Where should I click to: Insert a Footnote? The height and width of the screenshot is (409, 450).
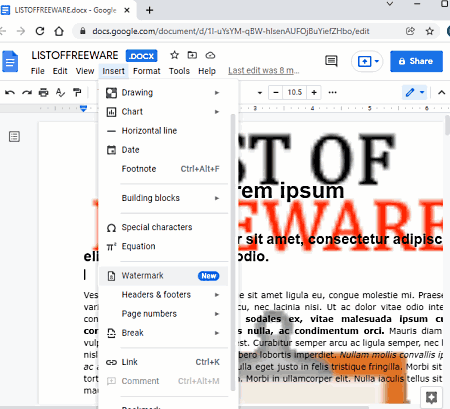[x=164, y=169]
